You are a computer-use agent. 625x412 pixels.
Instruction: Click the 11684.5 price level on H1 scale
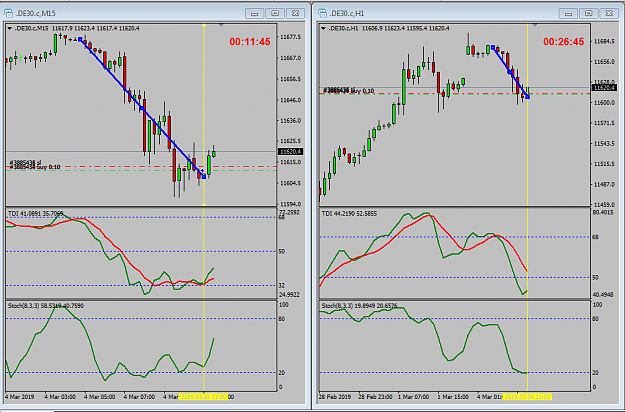coord(604,41)
